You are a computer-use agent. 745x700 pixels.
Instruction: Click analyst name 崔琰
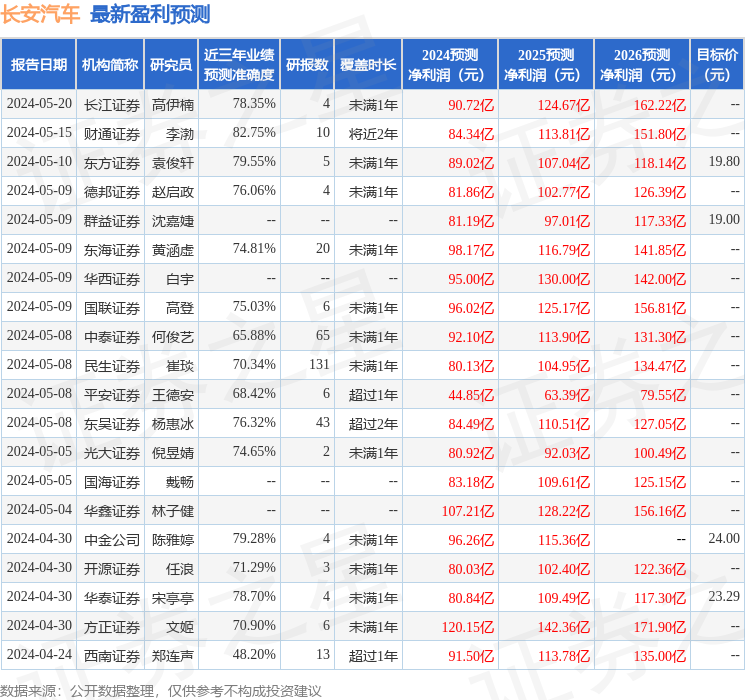click(180, 366)
